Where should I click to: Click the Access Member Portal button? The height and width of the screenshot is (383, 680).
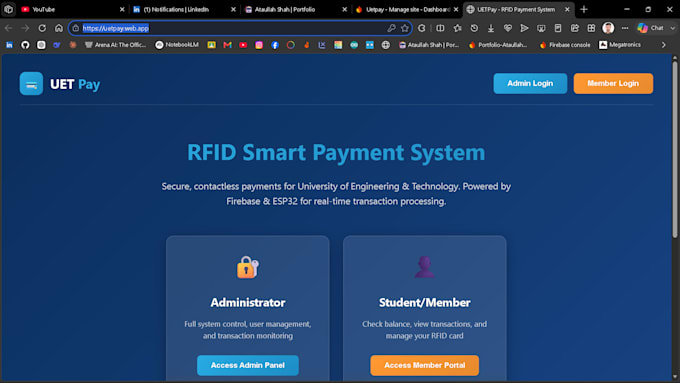pyautogui.click(x=425, y=365)
